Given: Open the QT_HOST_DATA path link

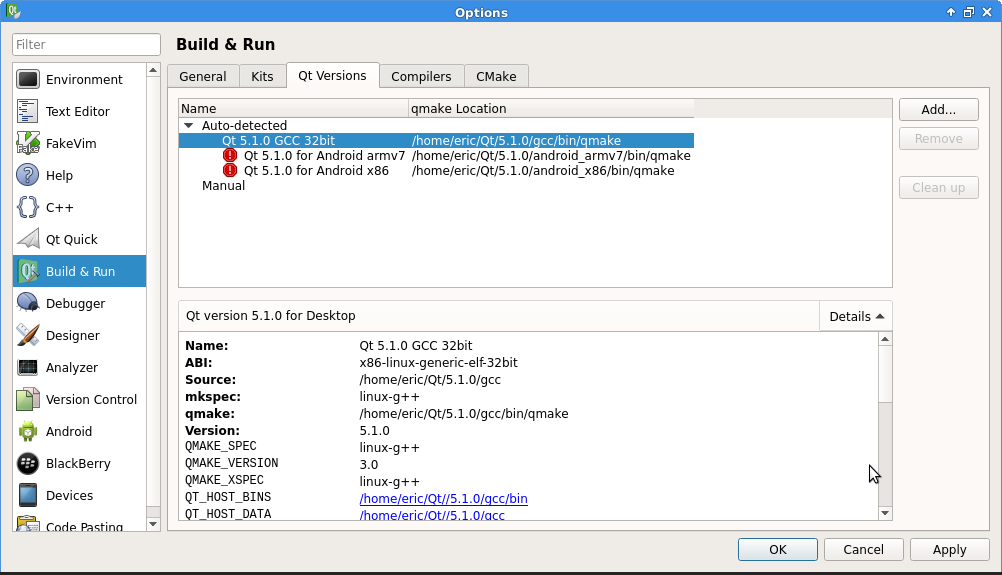Looking at the screenshot, I should [432, 515].
